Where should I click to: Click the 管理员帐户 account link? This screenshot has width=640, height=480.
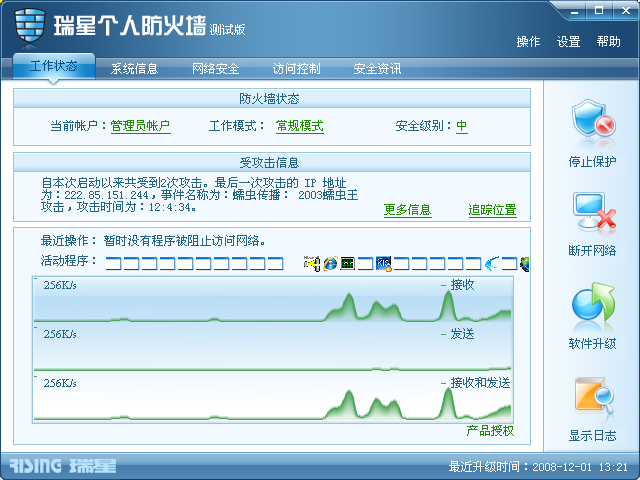pos(140,126)
